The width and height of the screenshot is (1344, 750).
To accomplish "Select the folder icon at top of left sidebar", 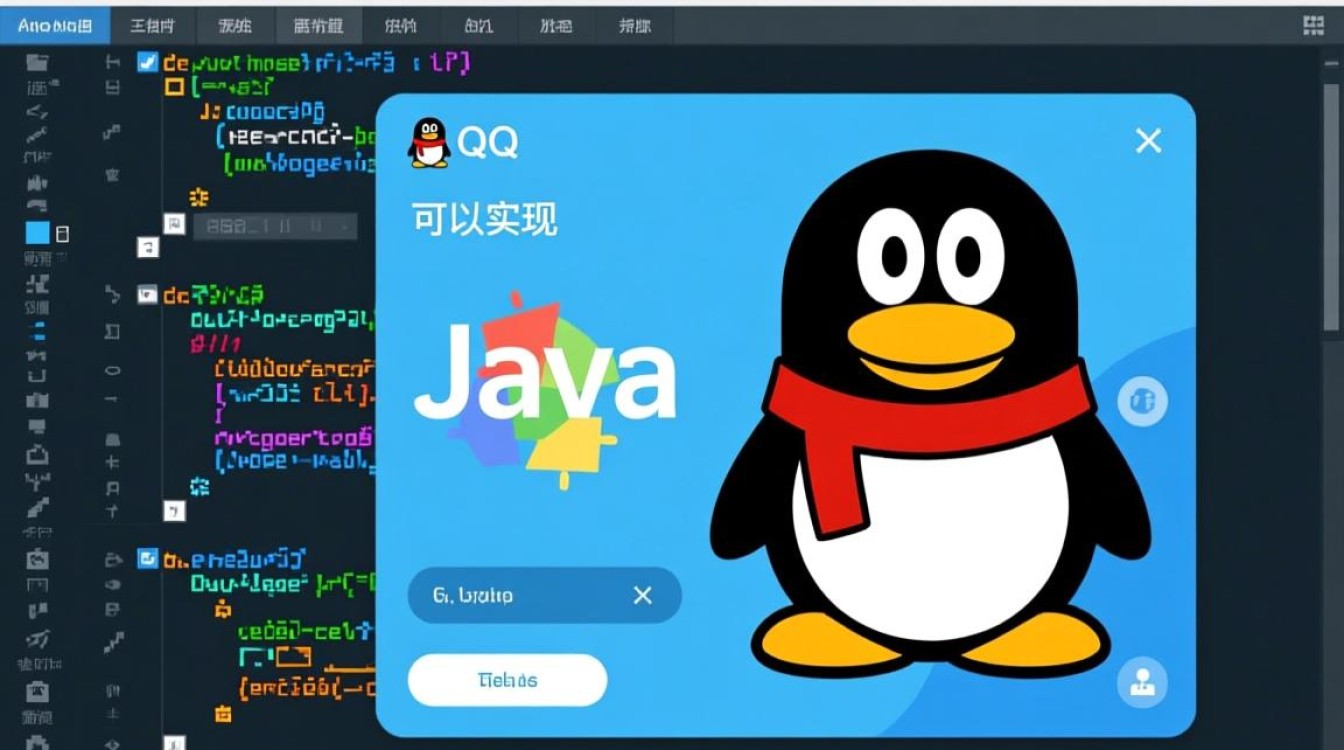I will tap(37, 62).
